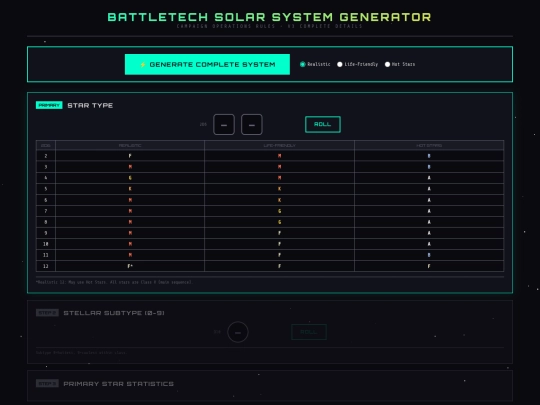Screen dimensions: 540x405
Task: Click the Battletech Solar System Generator title
Action: pos(269,17)
